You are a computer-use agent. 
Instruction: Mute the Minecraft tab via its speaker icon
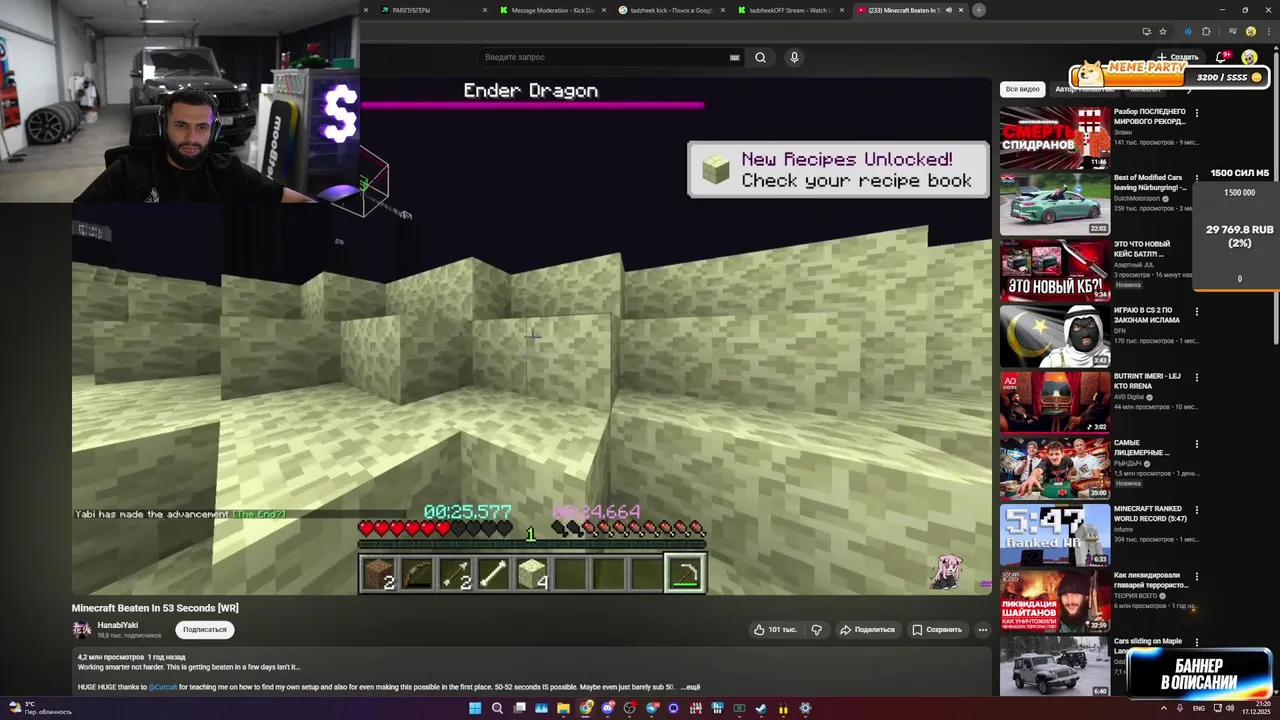click(948, 10)
